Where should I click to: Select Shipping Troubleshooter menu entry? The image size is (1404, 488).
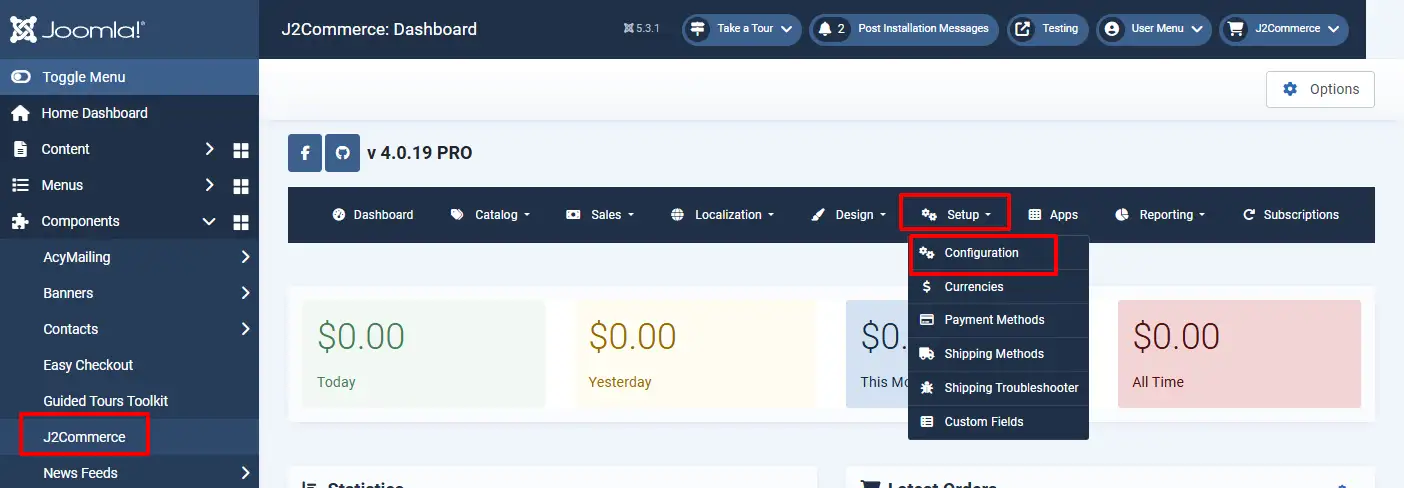[998, 388]
